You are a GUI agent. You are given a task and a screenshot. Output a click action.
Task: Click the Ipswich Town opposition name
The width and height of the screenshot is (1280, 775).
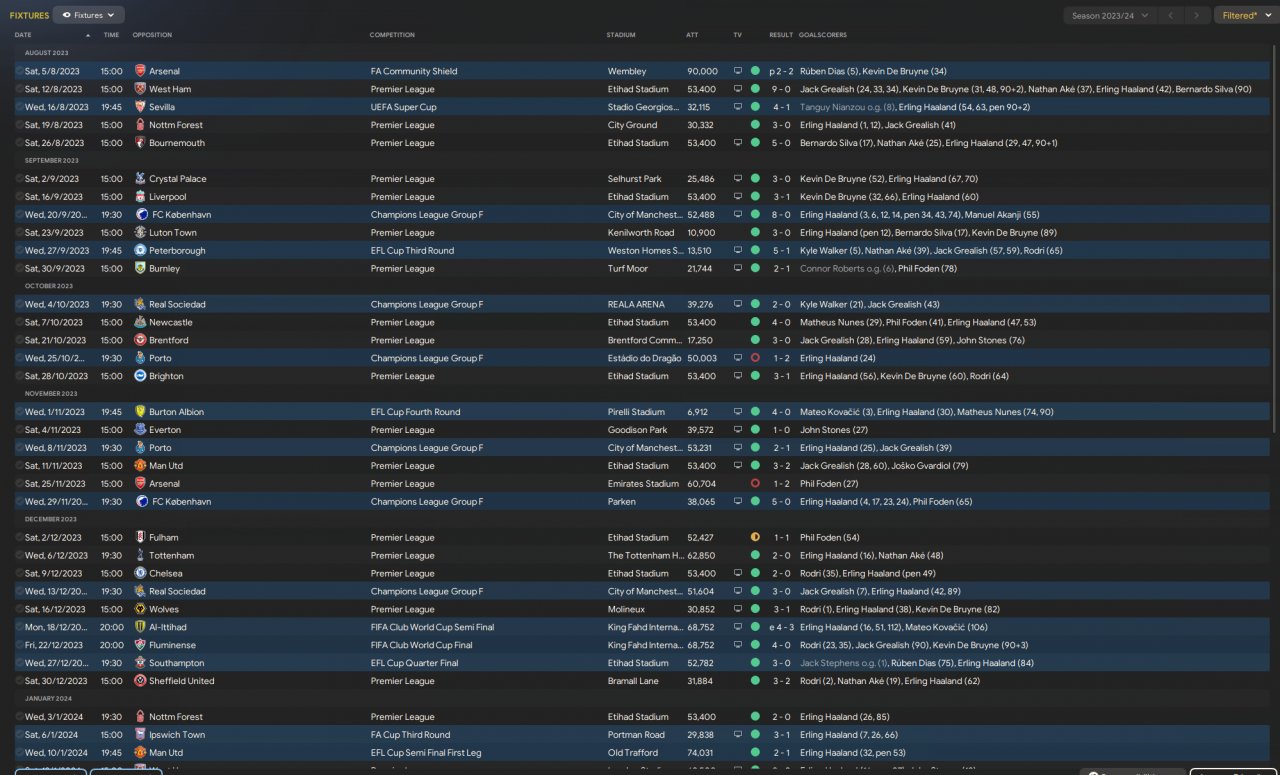(x=177, y=735)
